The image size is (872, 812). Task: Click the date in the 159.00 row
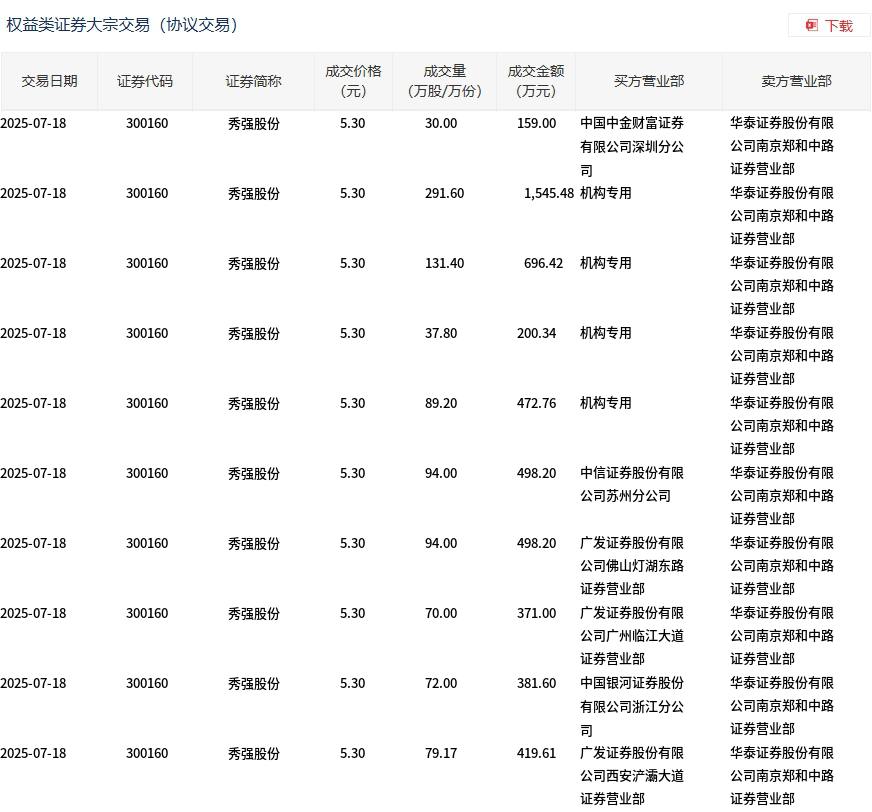tap(33, 123)
